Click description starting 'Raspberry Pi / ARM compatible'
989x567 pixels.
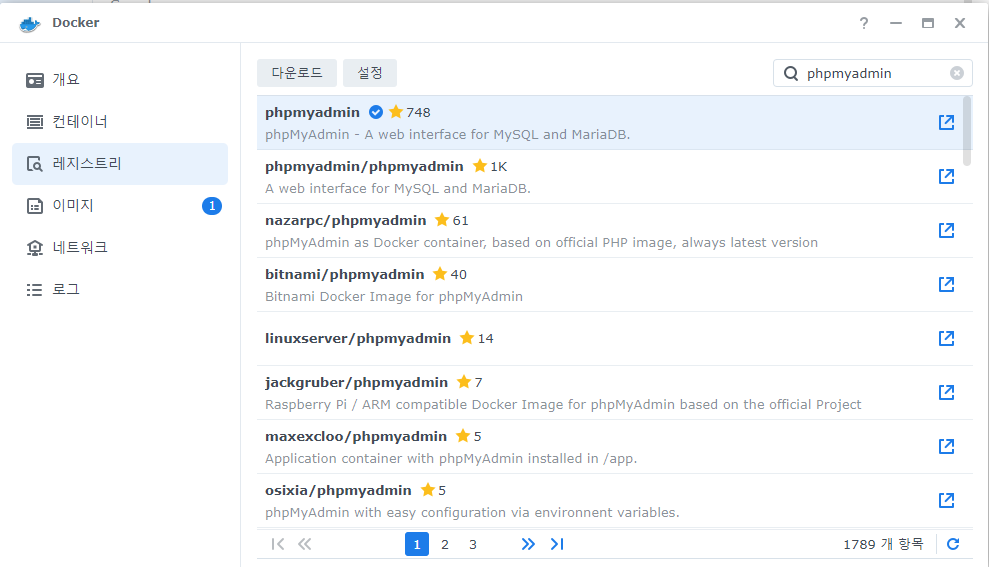coord(563,404)
